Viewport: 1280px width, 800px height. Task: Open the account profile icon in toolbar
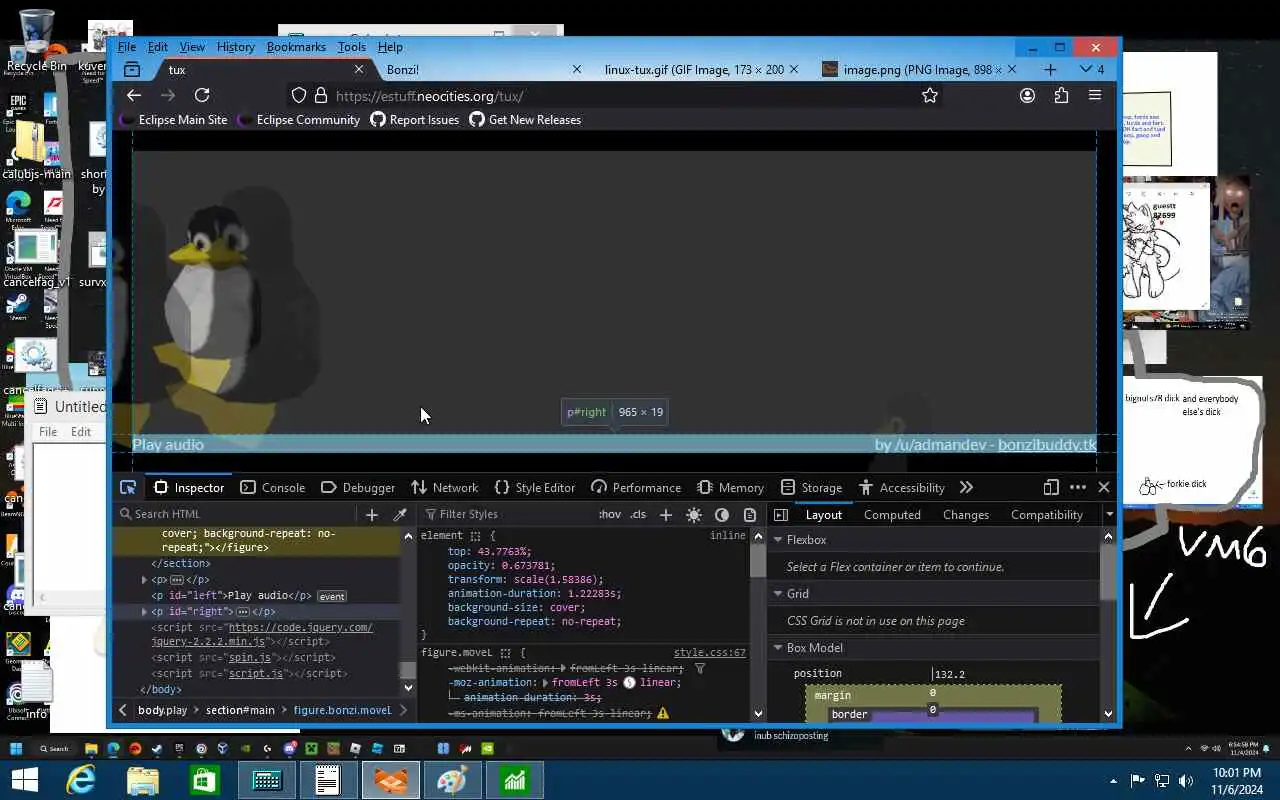[x=1027, y=95]
